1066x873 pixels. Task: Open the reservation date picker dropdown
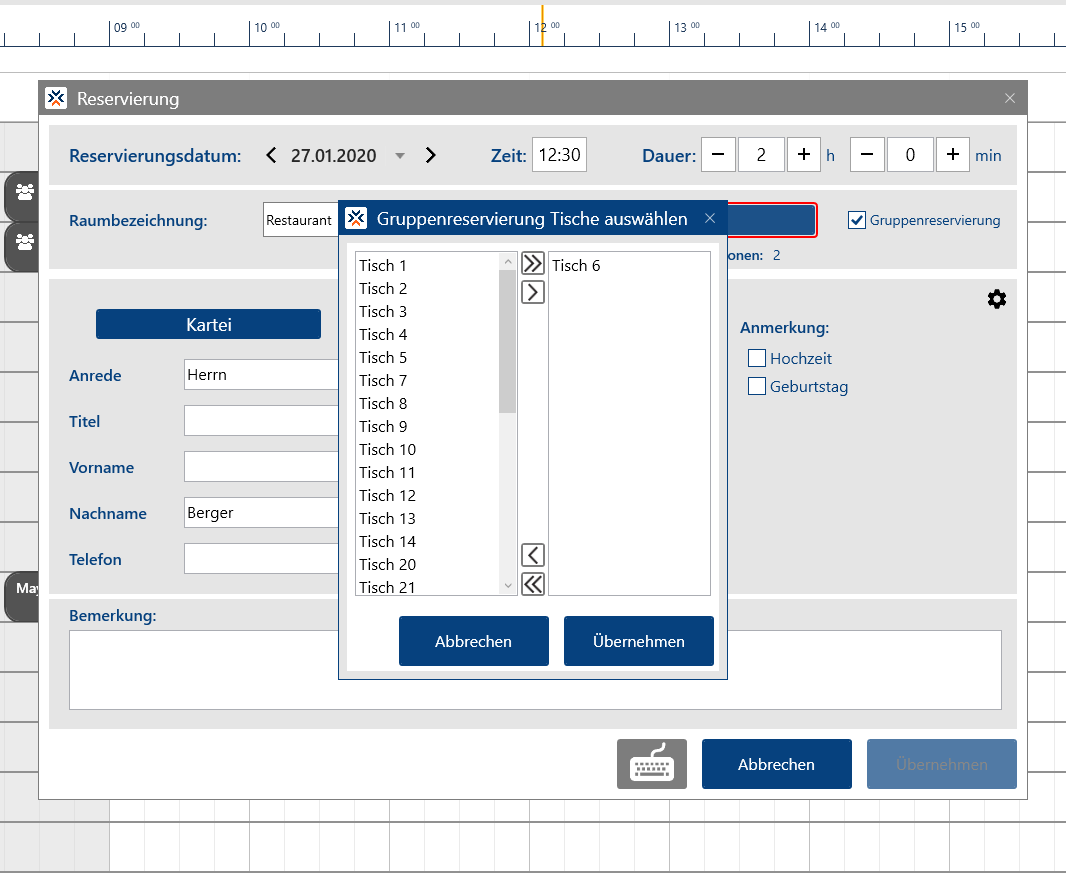pos(400,156)
